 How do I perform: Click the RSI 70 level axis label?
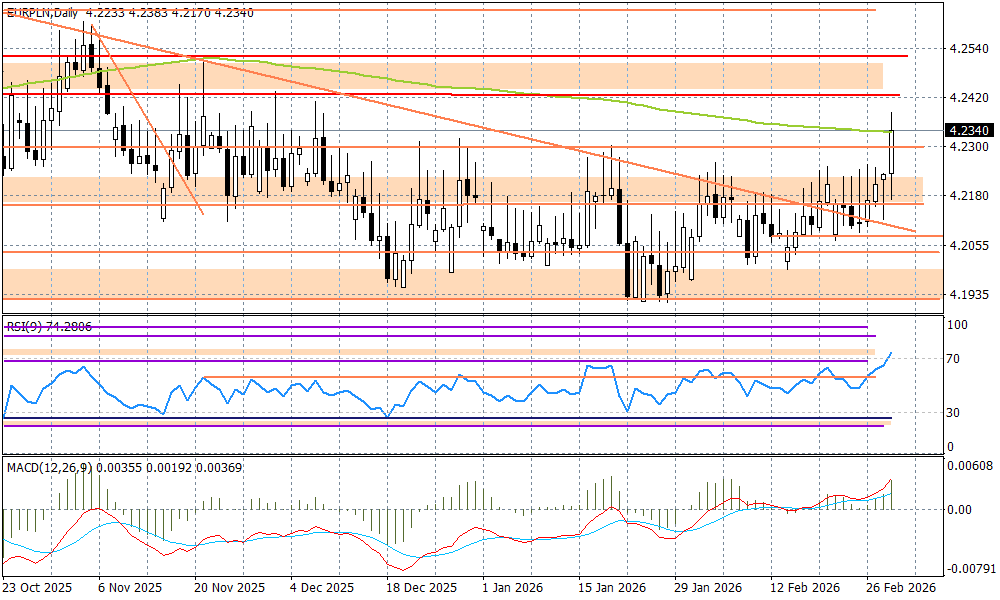coord(955,358)
